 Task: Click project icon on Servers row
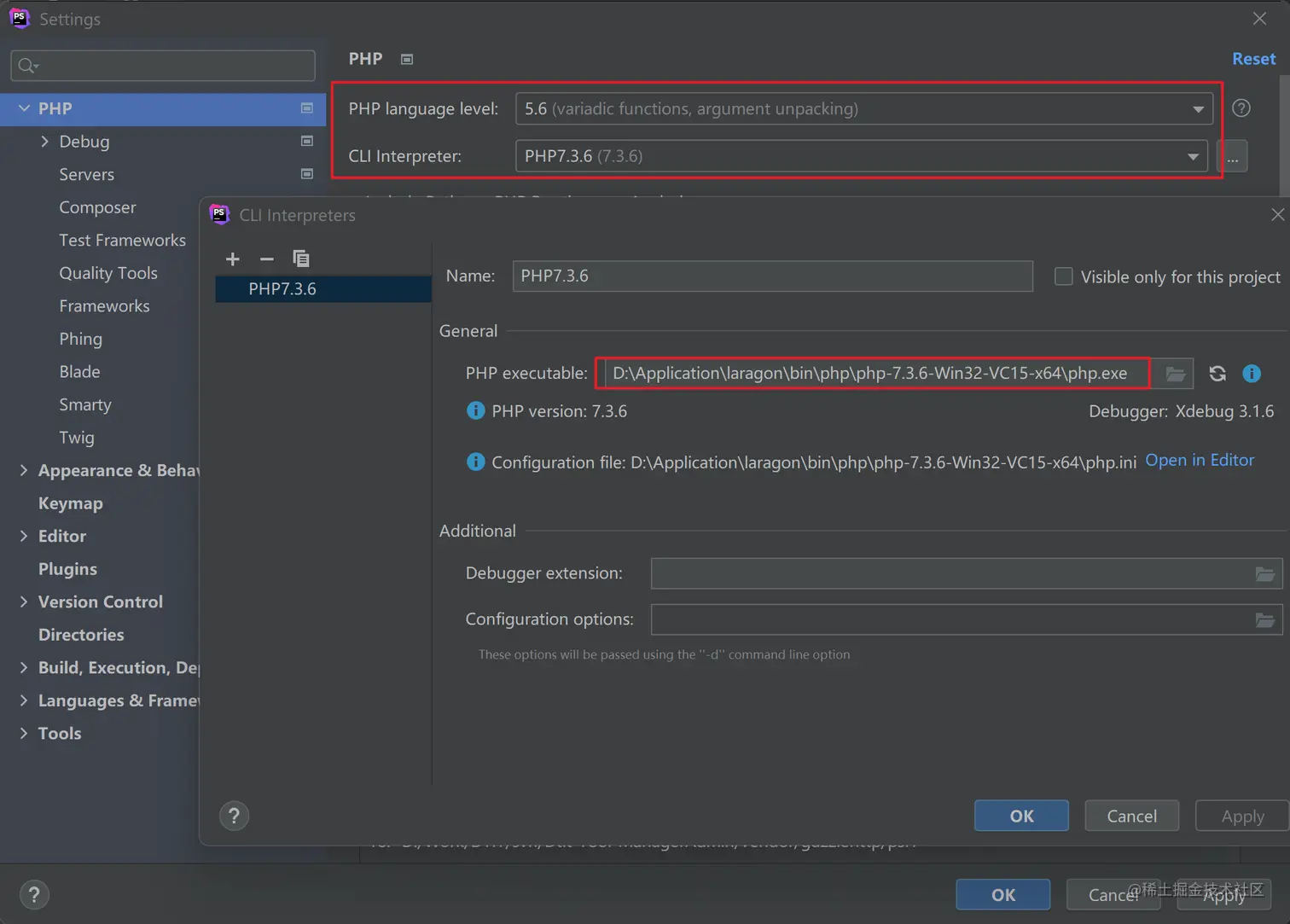point(307,174)
